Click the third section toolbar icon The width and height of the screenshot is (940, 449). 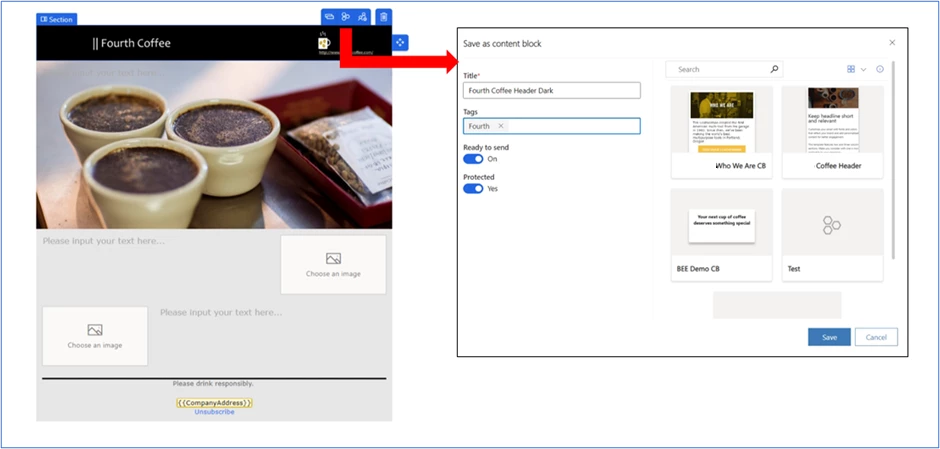click(x=362, y=17)
